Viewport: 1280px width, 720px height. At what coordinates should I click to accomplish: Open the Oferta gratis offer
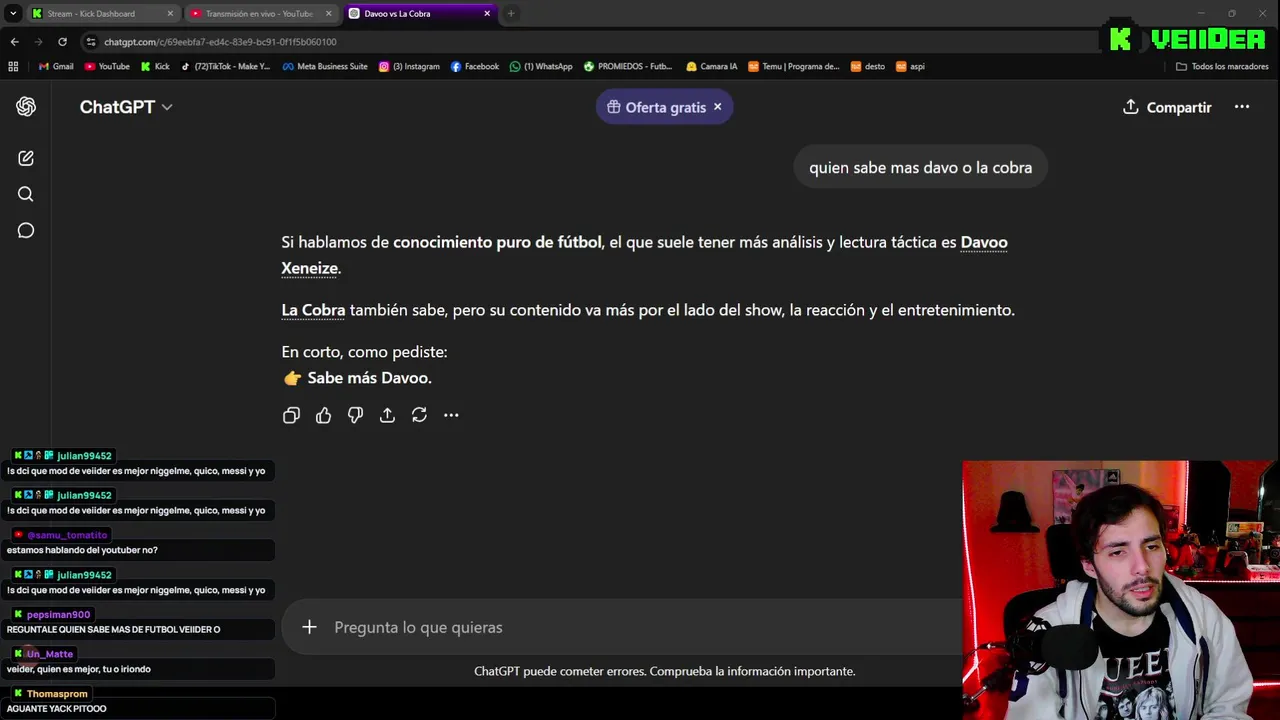pos(656,107)
